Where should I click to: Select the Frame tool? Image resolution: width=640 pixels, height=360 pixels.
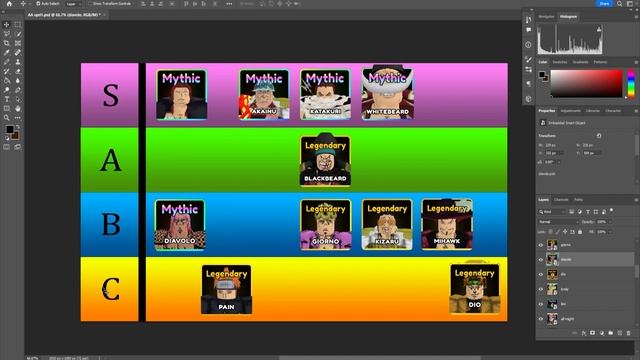click(x=18, y=43)
